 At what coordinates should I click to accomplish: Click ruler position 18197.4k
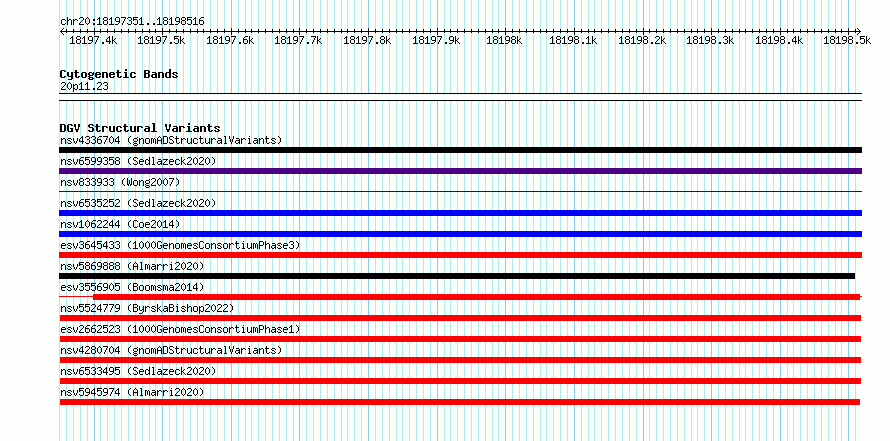93,40
